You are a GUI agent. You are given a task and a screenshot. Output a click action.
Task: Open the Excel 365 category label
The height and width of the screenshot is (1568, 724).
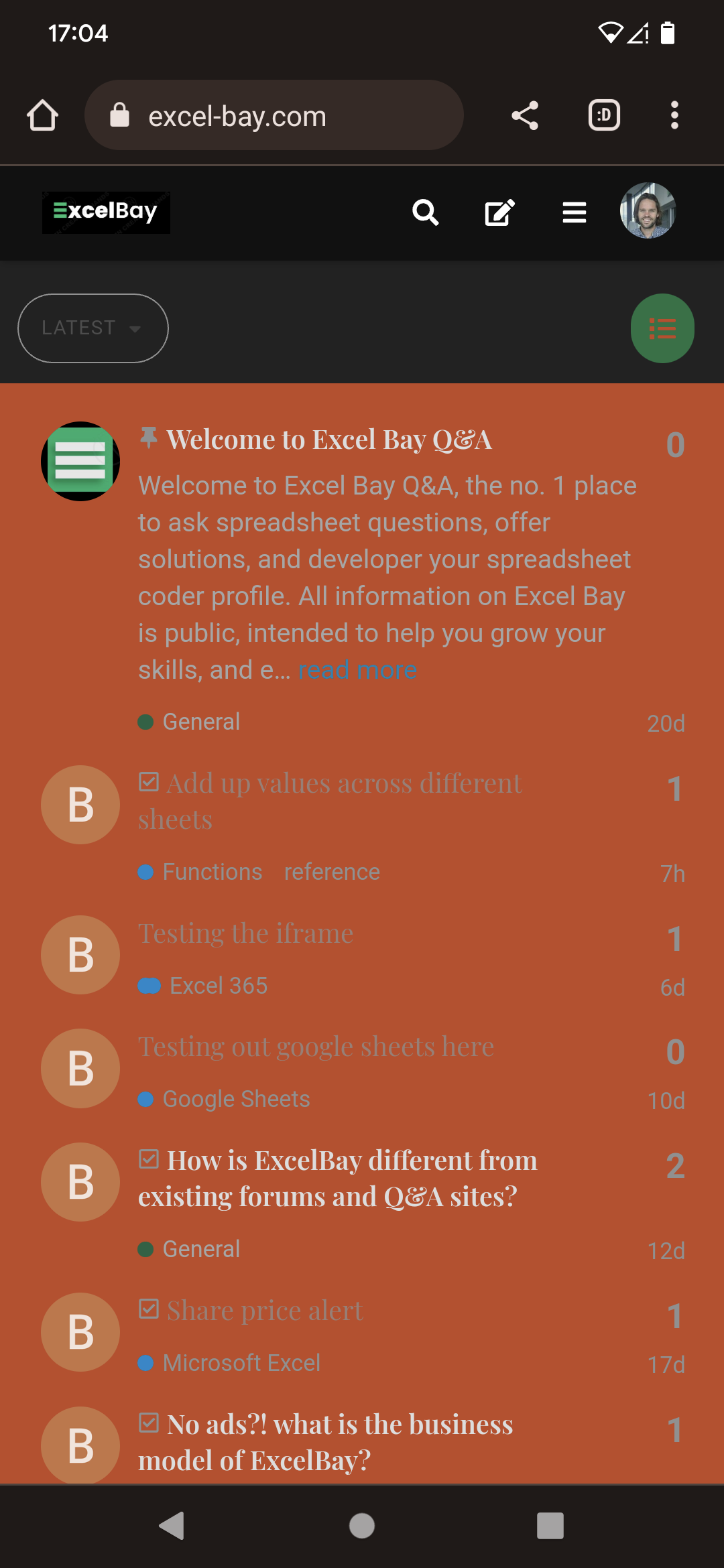[218, 986]
